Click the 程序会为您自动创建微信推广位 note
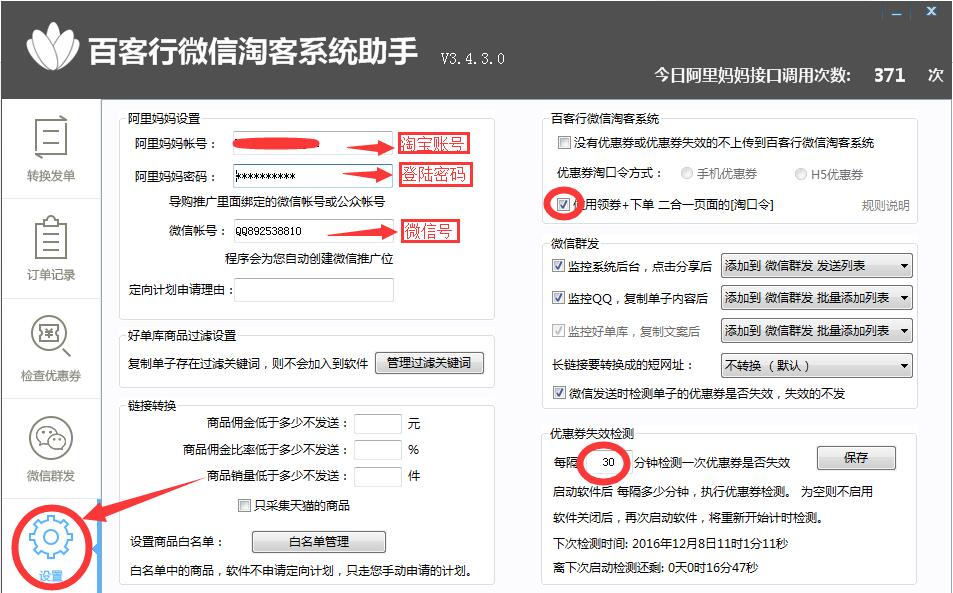 tap(309, 258)
